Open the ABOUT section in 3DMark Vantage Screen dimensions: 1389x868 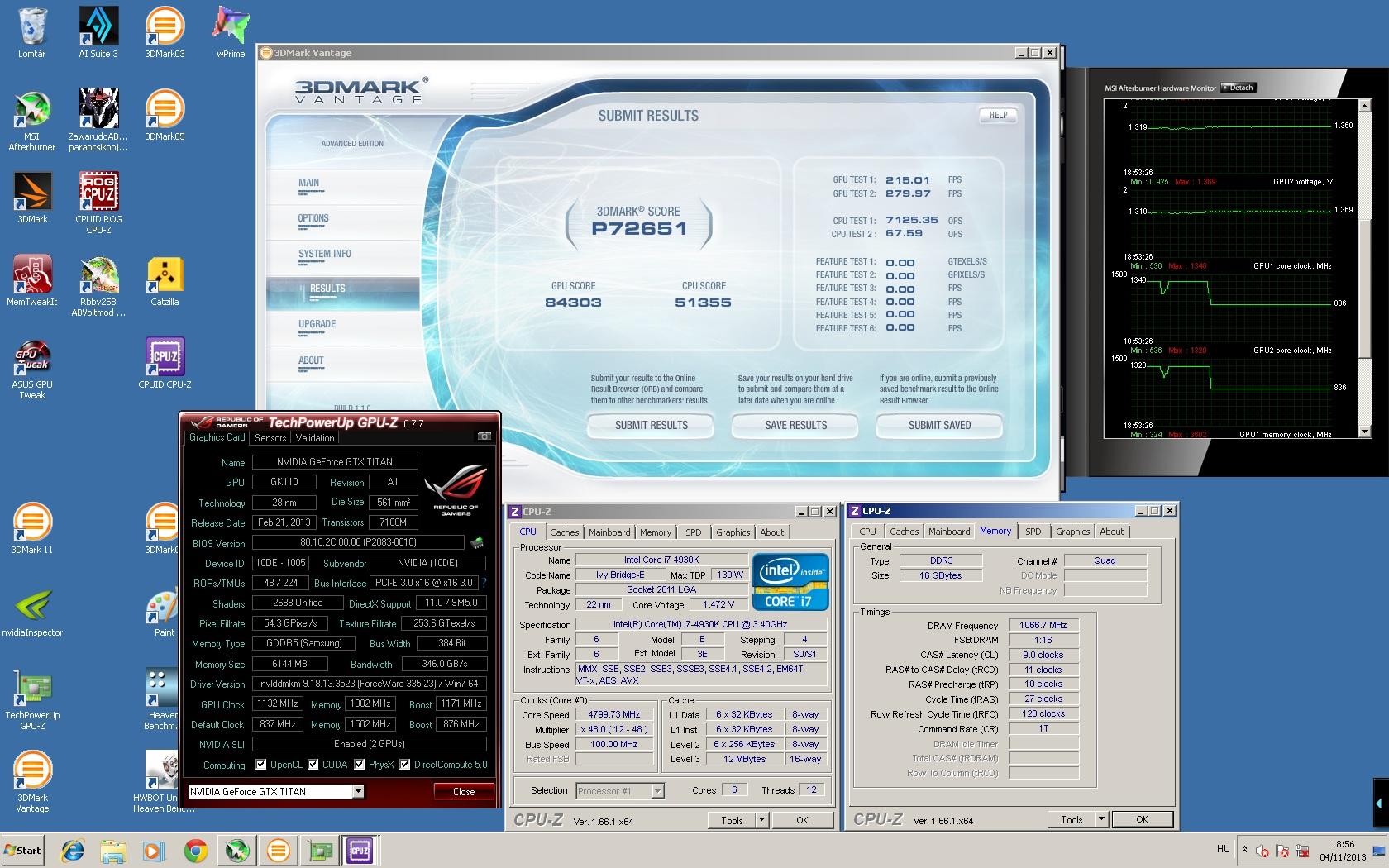click(x=311, y=360)
